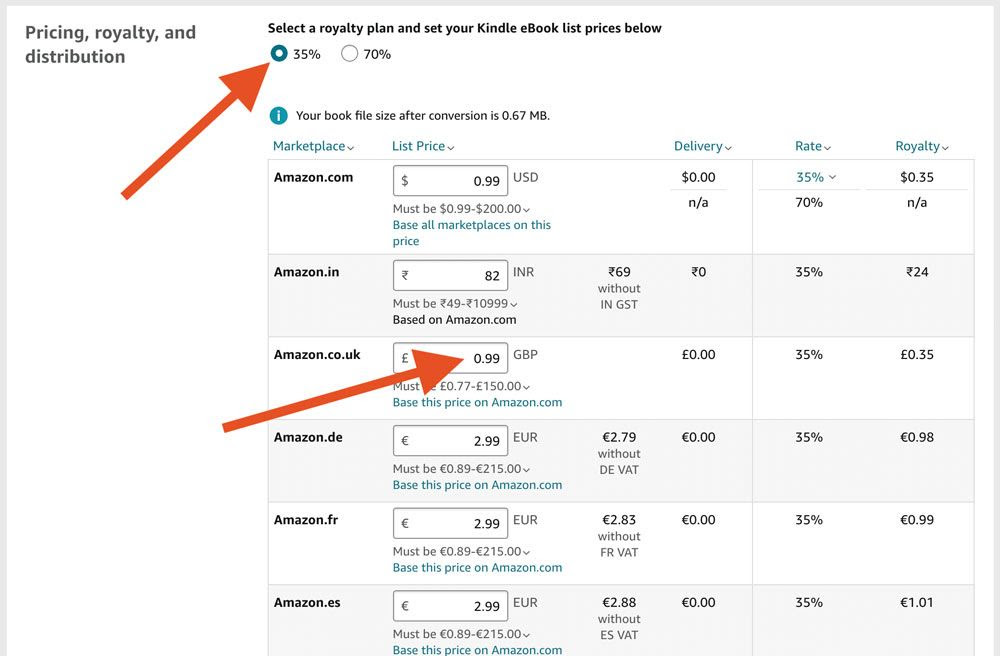Click the blue info icon beside file size
This screenshot has height=656, width=1000.
click(279, 116)
